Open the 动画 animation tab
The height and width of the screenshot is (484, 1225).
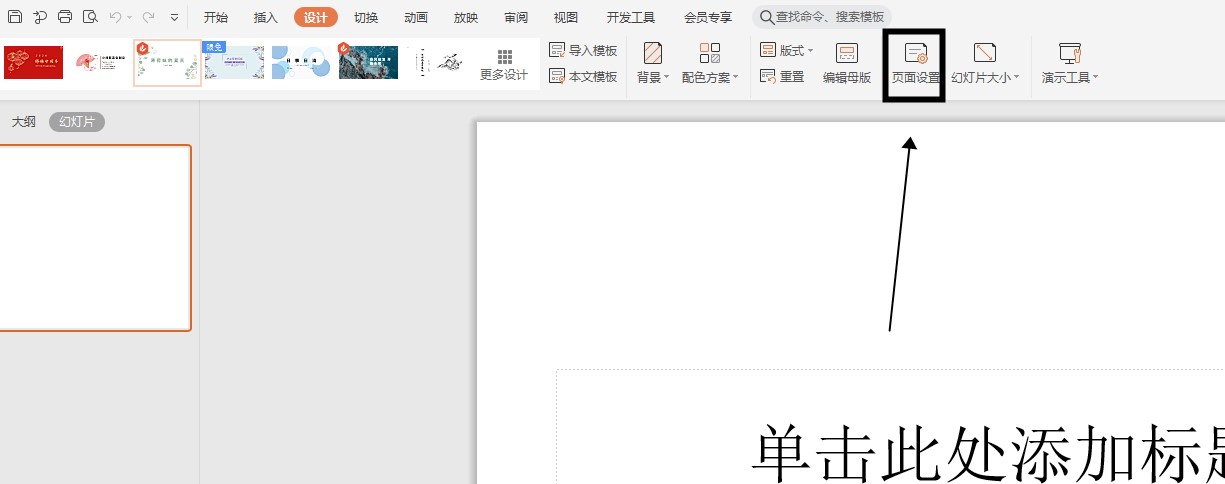point(416,17)
